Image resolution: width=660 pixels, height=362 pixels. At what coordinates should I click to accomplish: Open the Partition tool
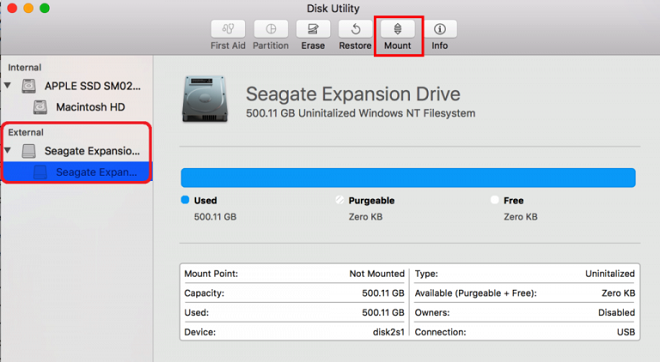point(271,29)
